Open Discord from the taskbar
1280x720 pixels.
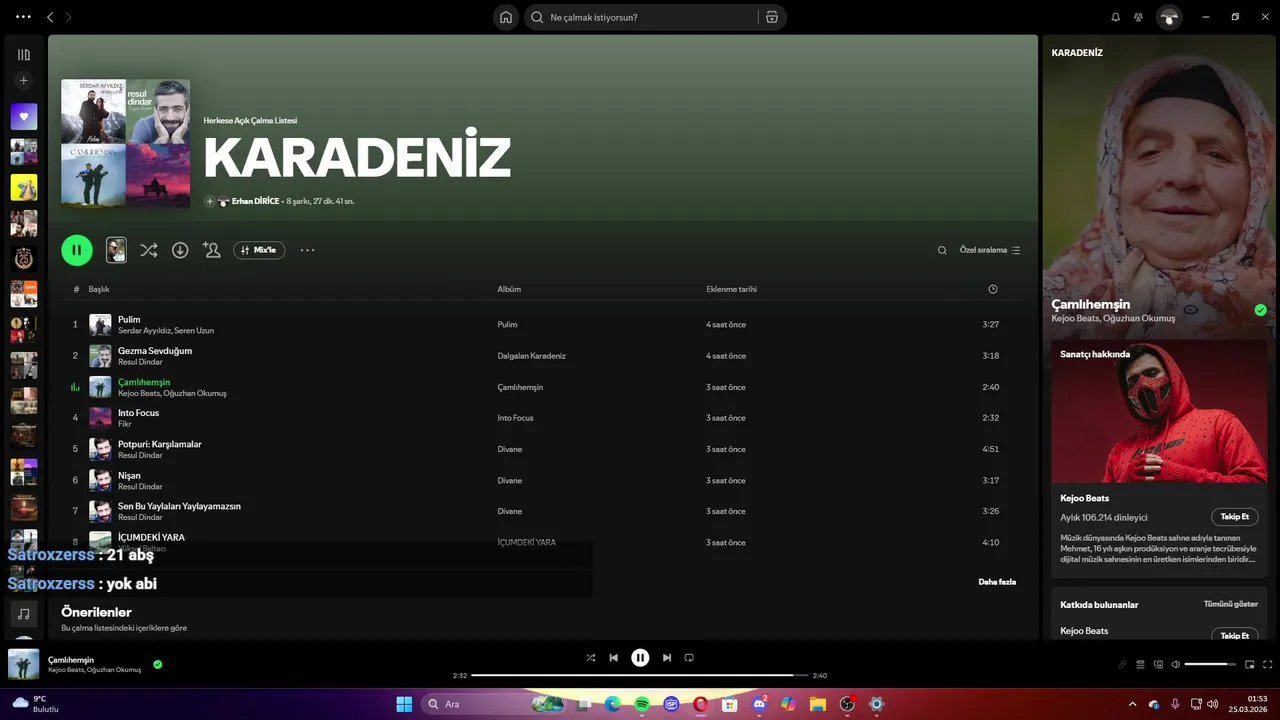pos(759,704)
